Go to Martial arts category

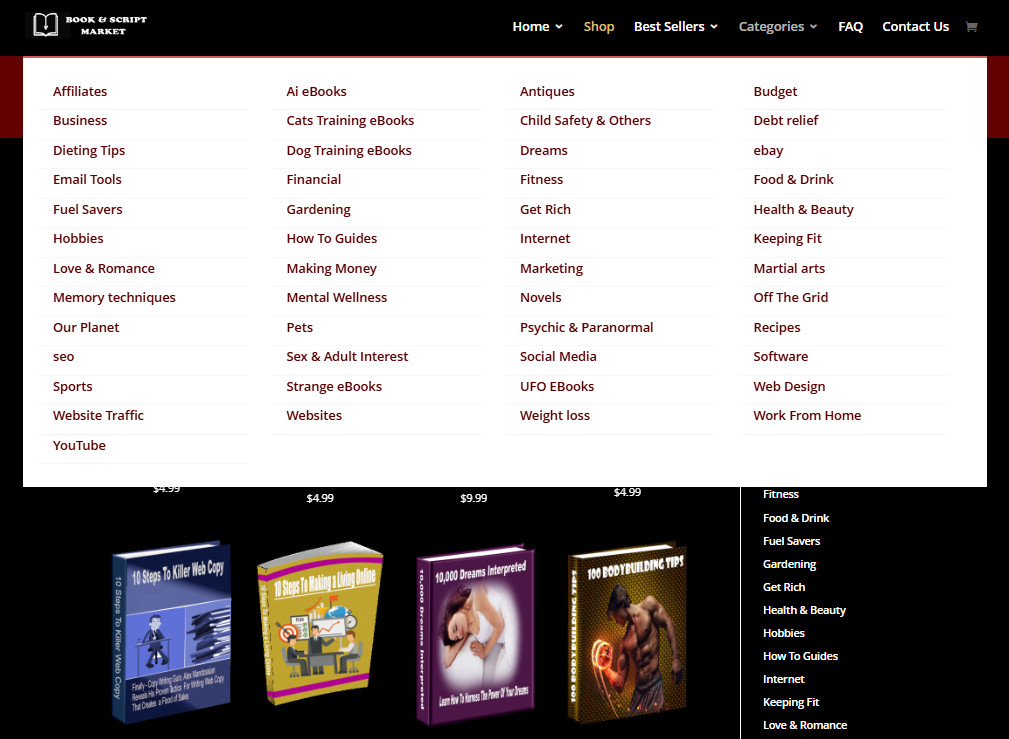(x=789, y=268)
